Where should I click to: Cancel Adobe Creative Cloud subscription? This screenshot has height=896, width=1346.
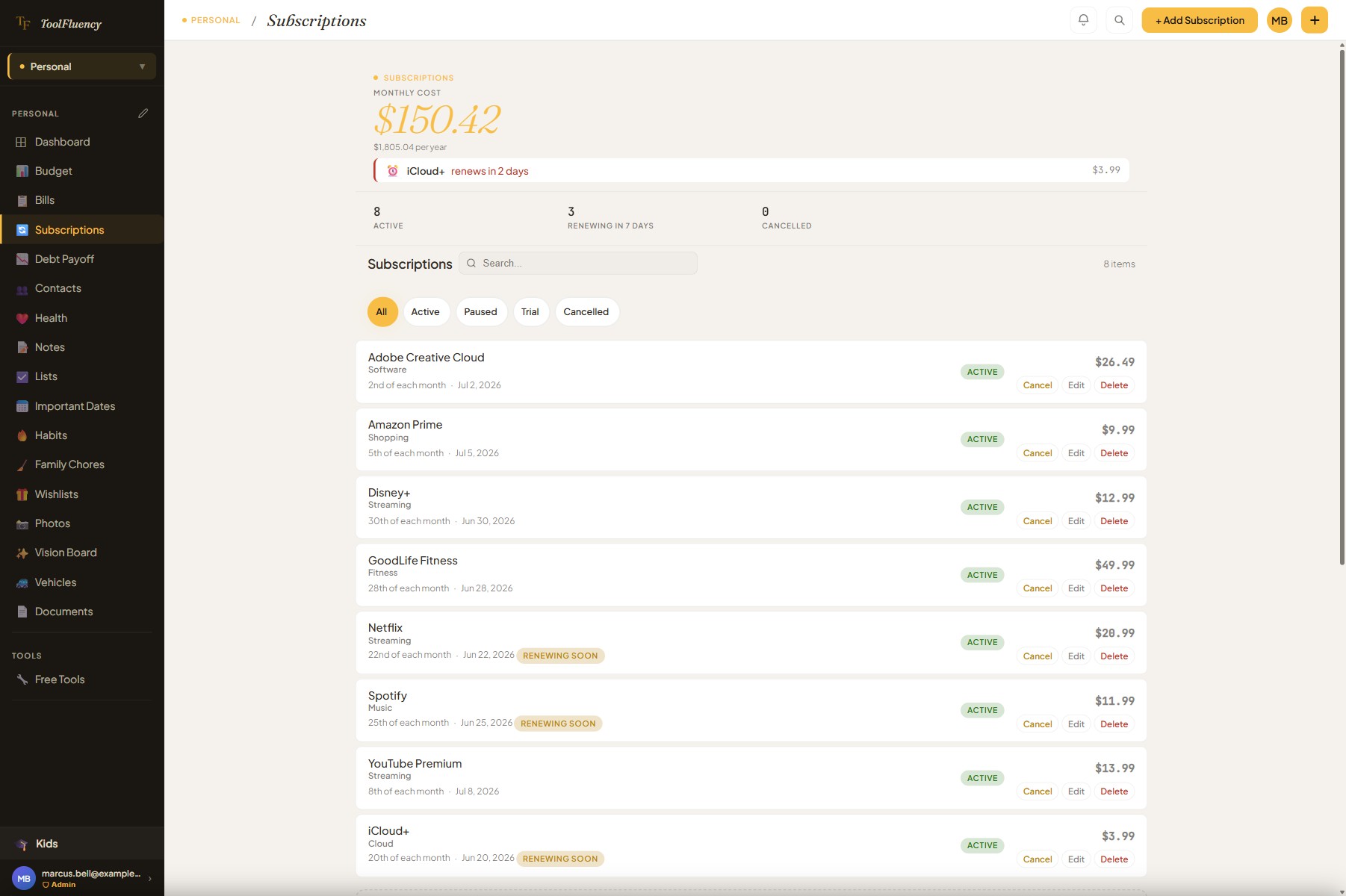(1038, 385)
